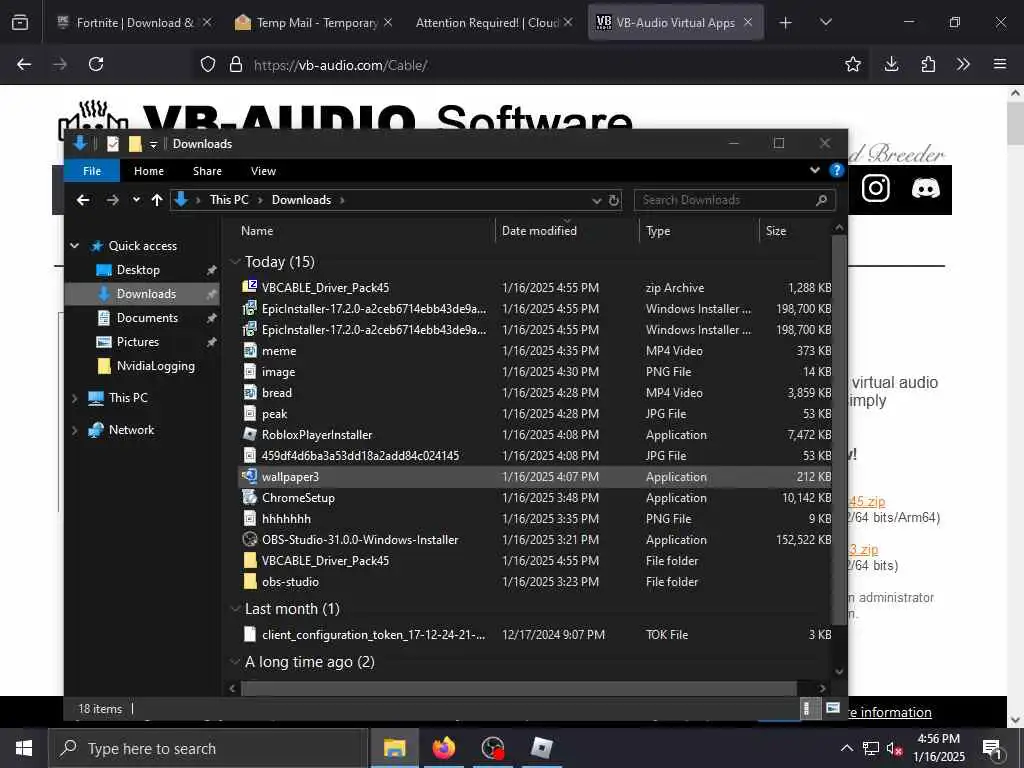Open Roblox taskbar icon
1024x768 pixels.
pyautogui.click(x=541, y=748)
